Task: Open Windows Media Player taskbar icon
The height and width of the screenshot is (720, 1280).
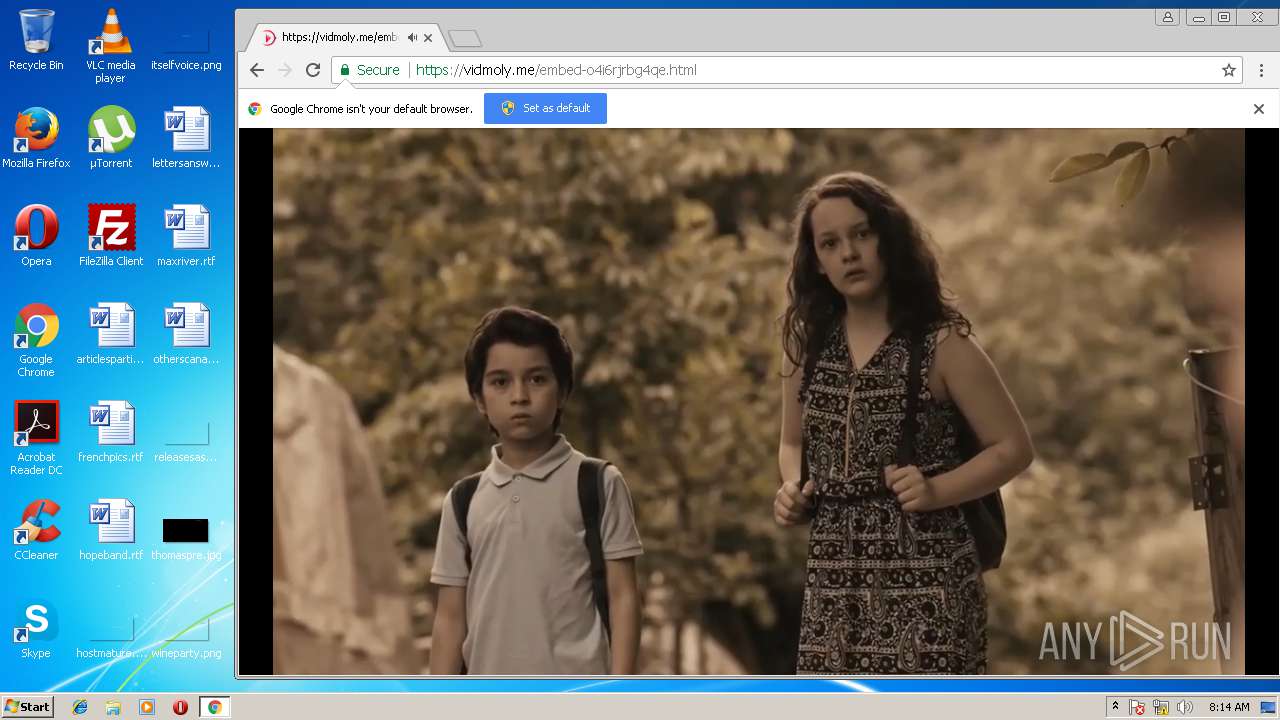Action: click(x=147, y=707)
